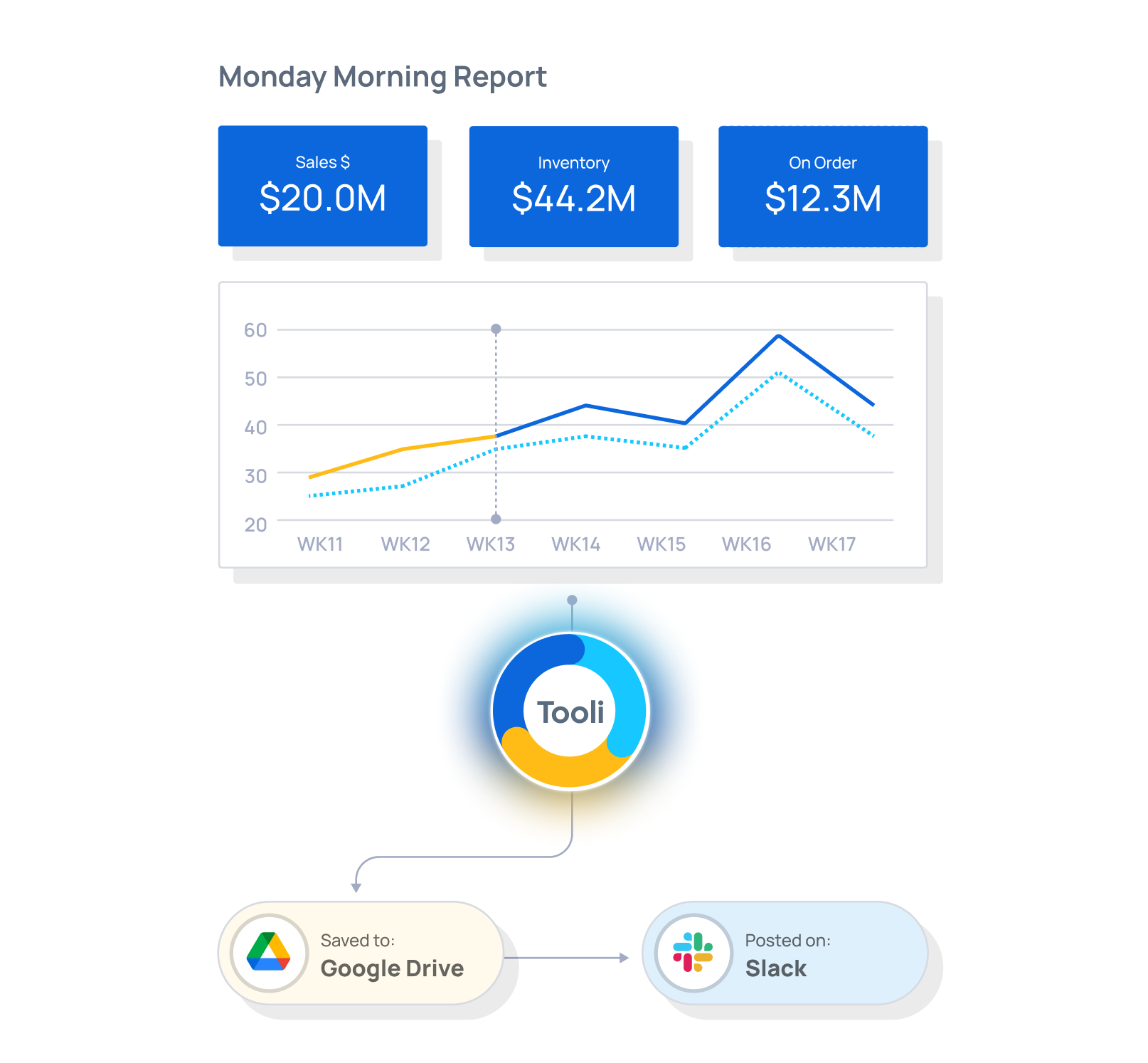Click the solid blue line peak at WK16

779,336
